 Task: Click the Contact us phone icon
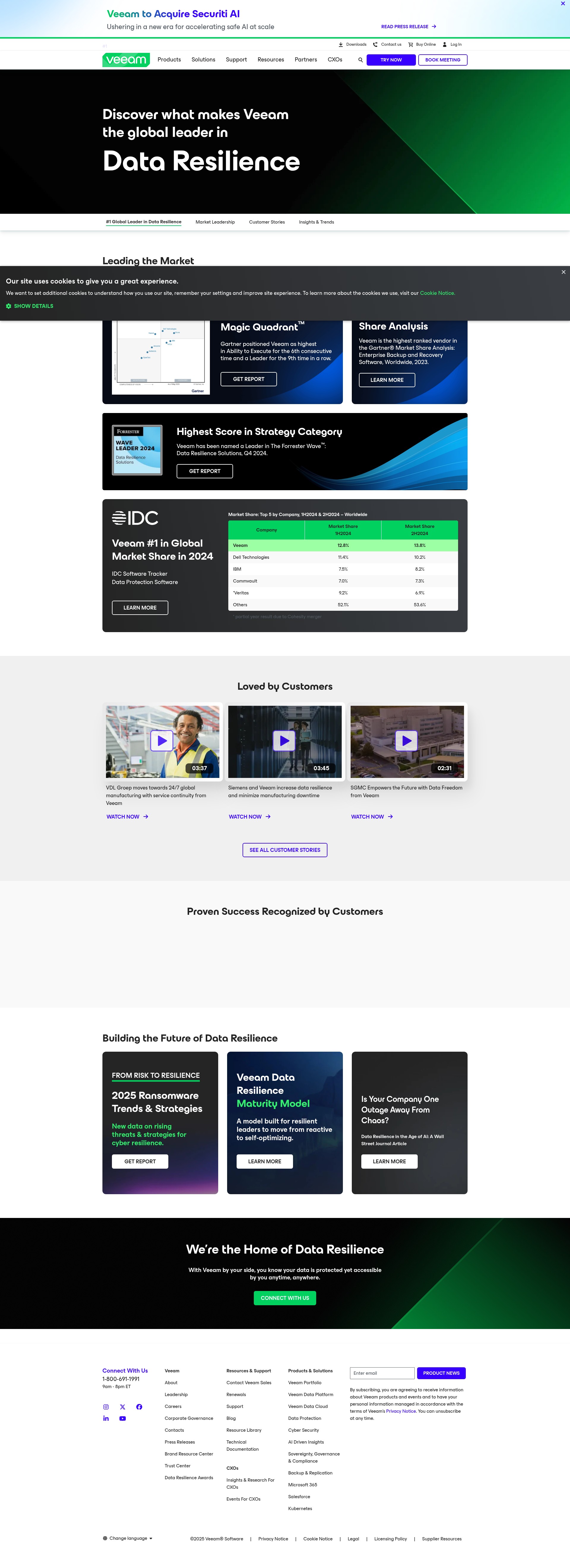tap(375, 45)
